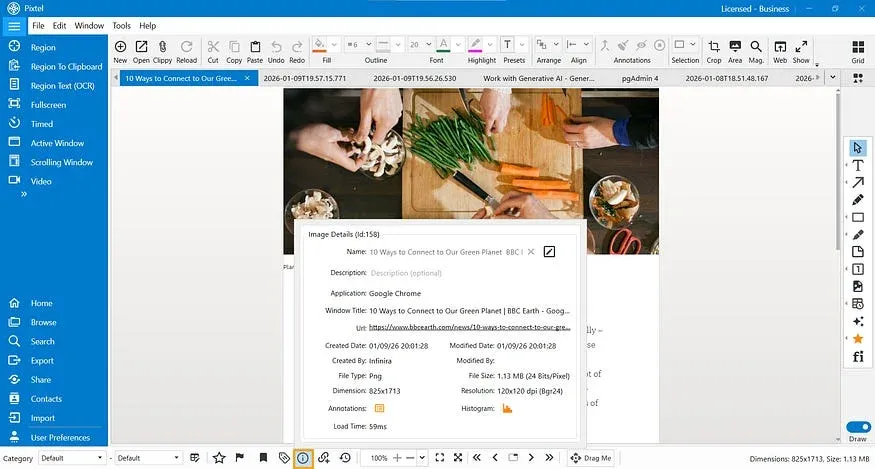This screenshot has width=875, height=469.
Task: Click the link-add icon in bottom bar
Action: 324,458
